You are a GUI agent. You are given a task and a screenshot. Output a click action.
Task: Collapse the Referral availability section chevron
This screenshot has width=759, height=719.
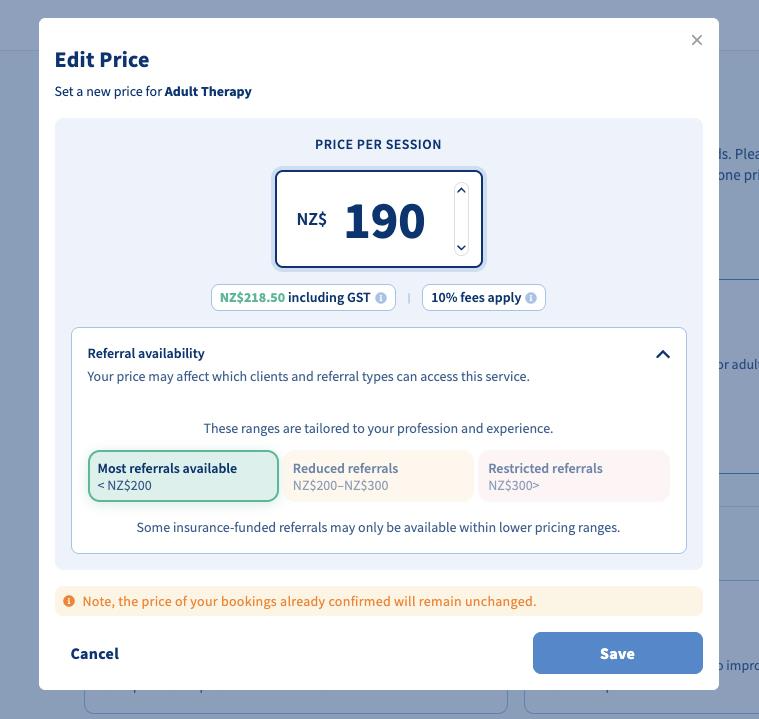point(663,354)
